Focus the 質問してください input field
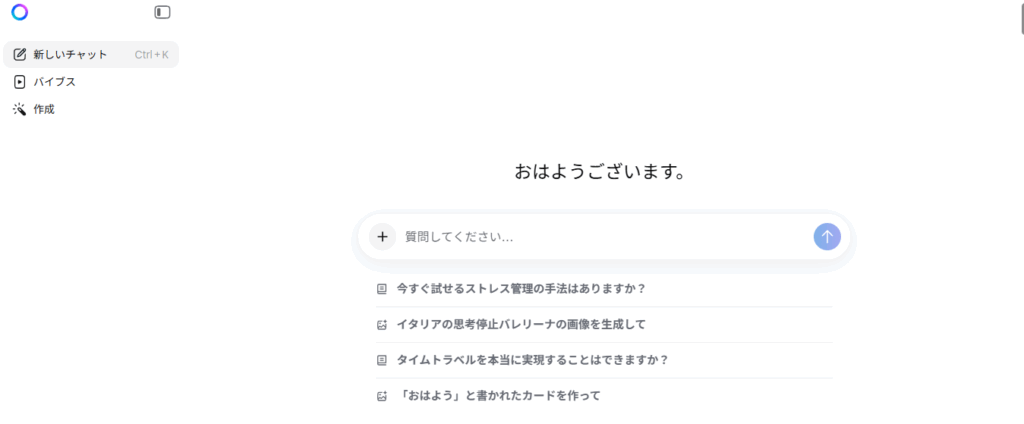Viewport: 1024px width, 424px height. coord(600,237)
